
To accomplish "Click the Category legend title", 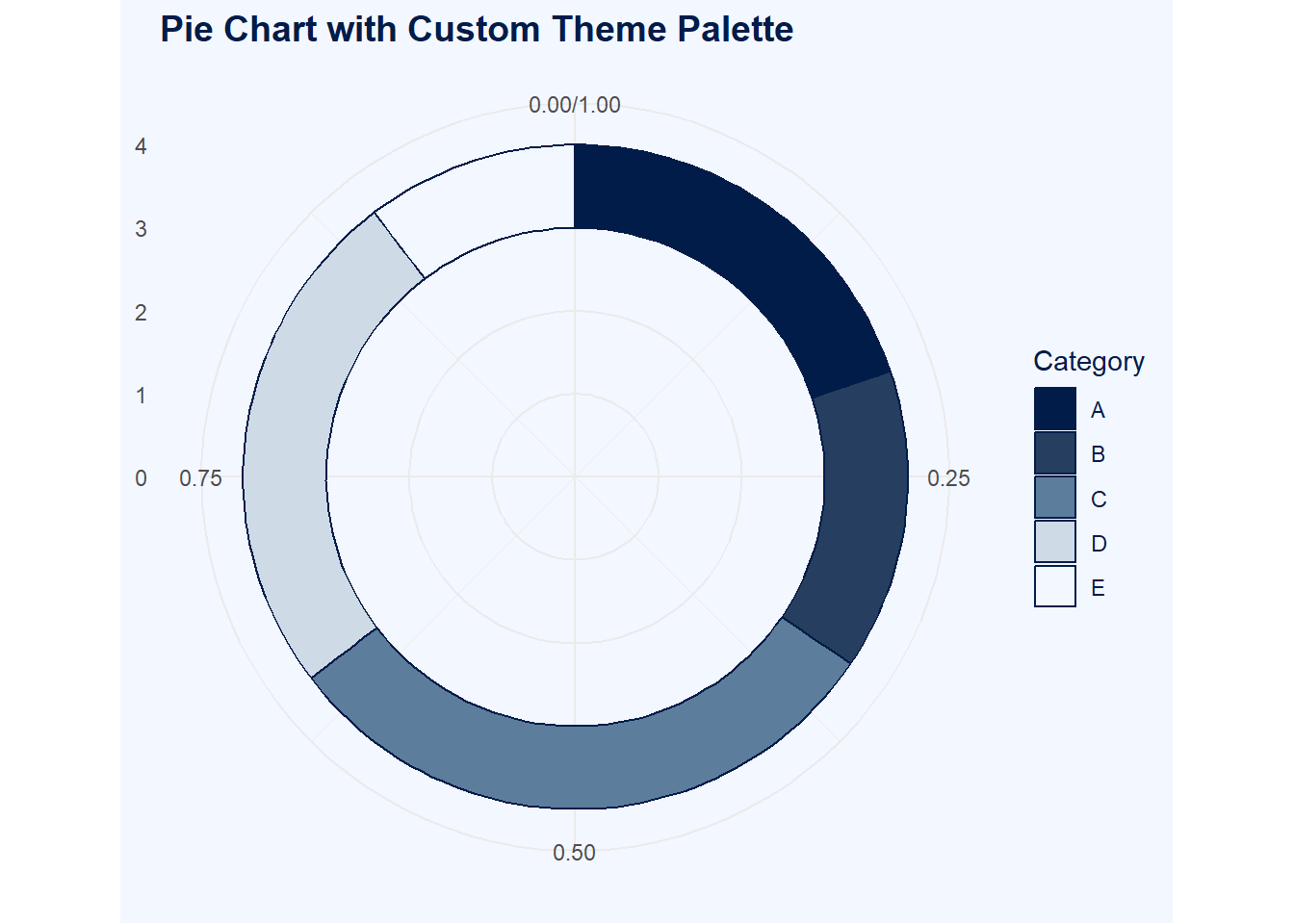I will tap(1088, 362).
